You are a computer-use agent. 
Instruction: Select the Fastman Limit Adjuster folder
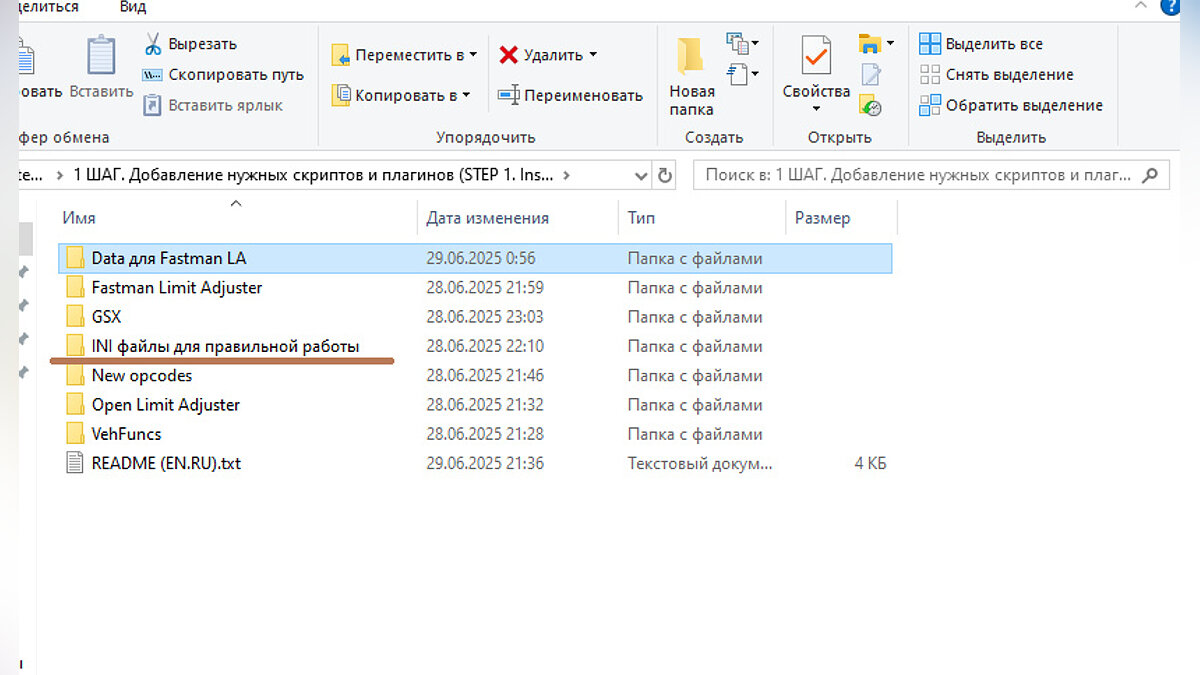coord(176,288)
